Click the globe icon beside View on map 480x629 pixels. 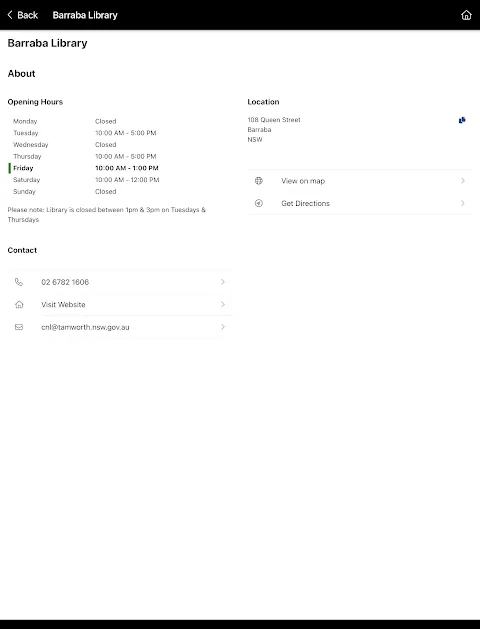(x=259, y=181)
